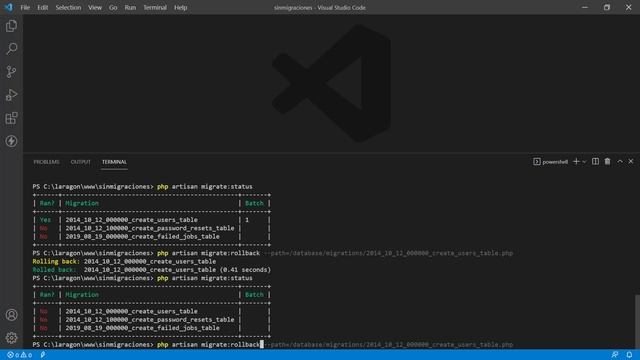640x360 pixels.
Task: Open the Run menu
Action: [130, 7]
